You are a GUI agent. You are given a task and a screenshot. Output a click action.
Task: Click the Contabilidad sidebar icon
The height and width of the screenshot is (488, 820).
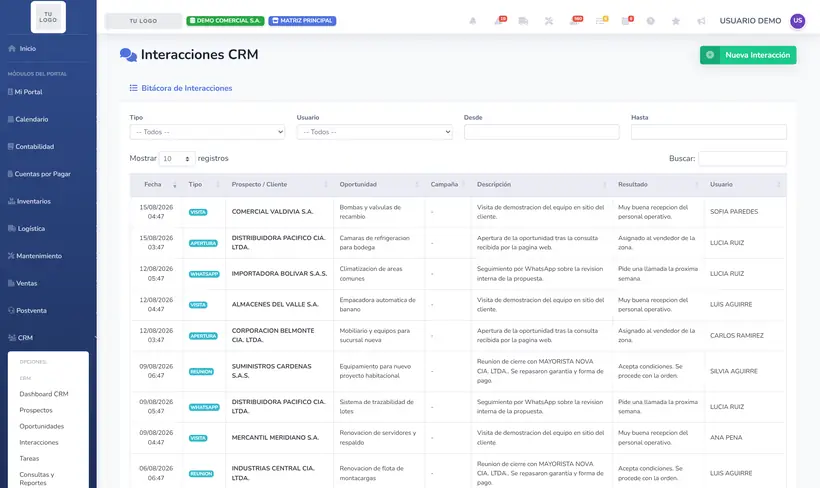11,146
